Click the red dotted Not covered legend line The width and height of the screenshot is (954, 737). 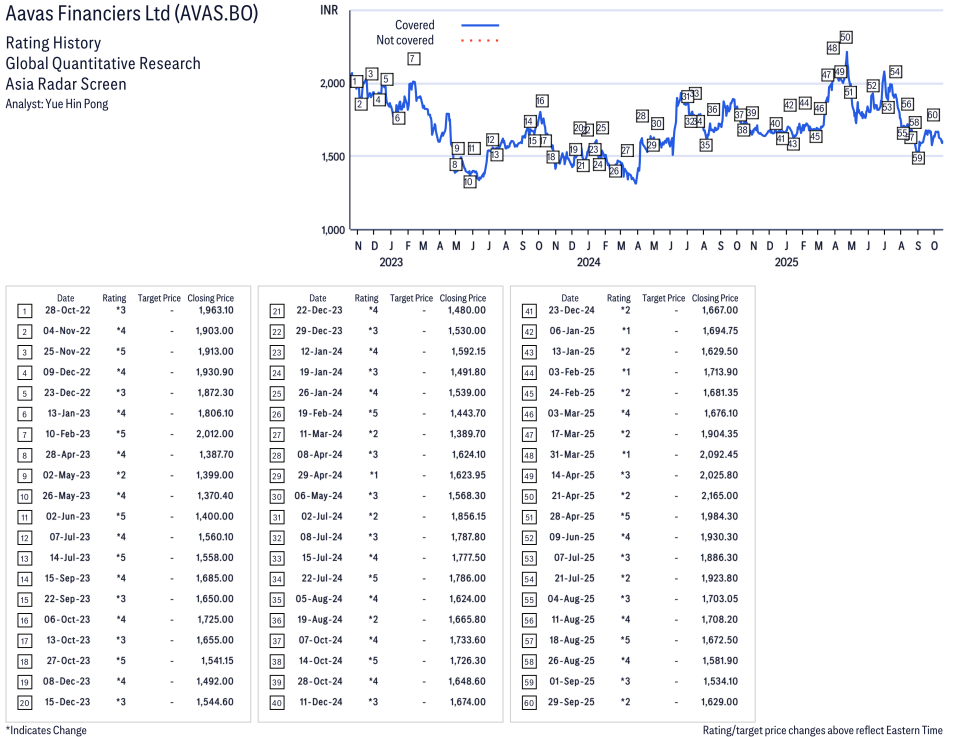[x=480, y=41]
